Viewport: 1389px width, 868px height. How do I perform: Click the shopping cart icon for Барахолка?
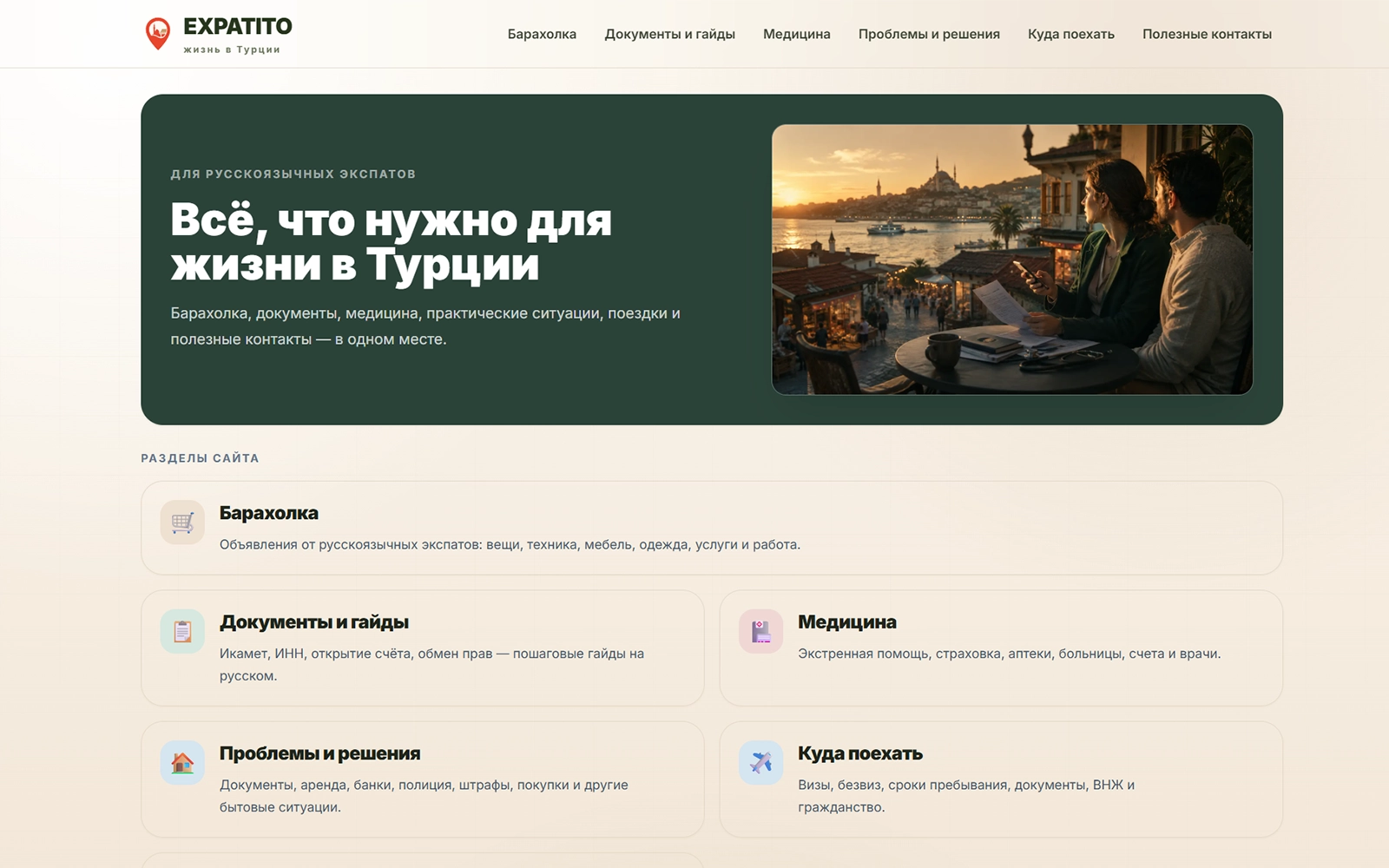click(x=182, y=523)
